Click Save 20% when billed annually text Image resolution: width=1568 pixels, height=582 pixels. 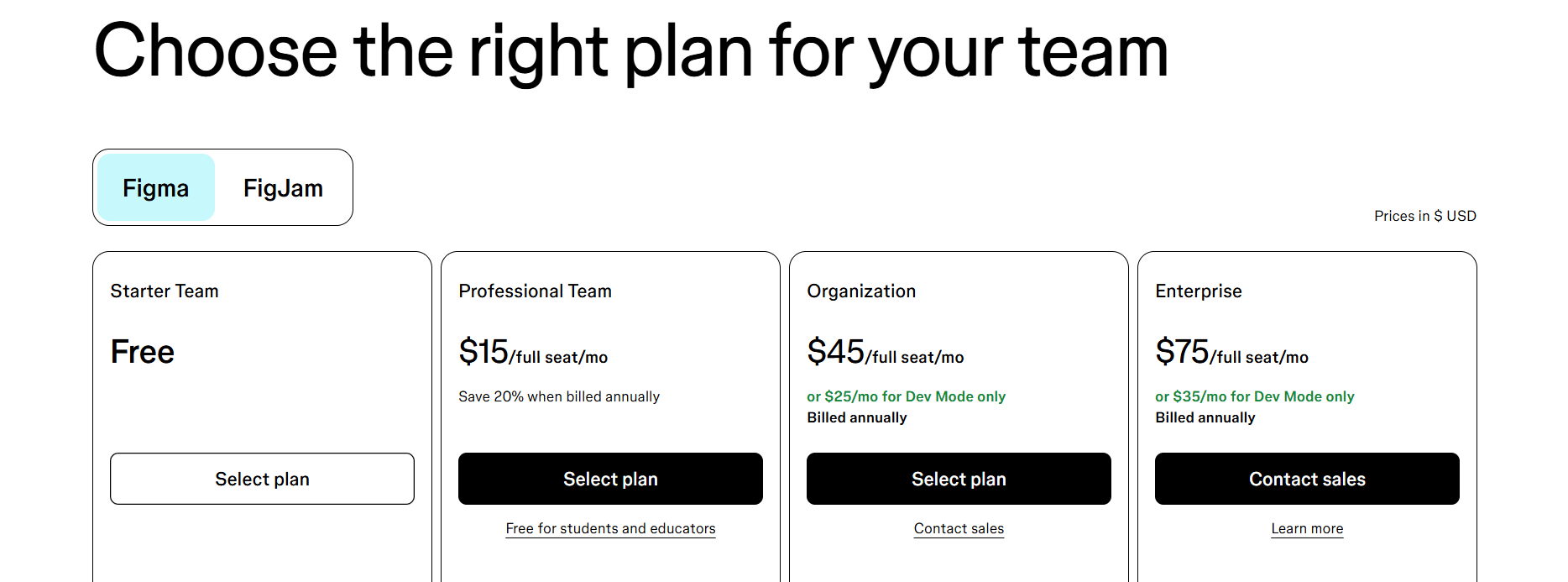(558, 396)
